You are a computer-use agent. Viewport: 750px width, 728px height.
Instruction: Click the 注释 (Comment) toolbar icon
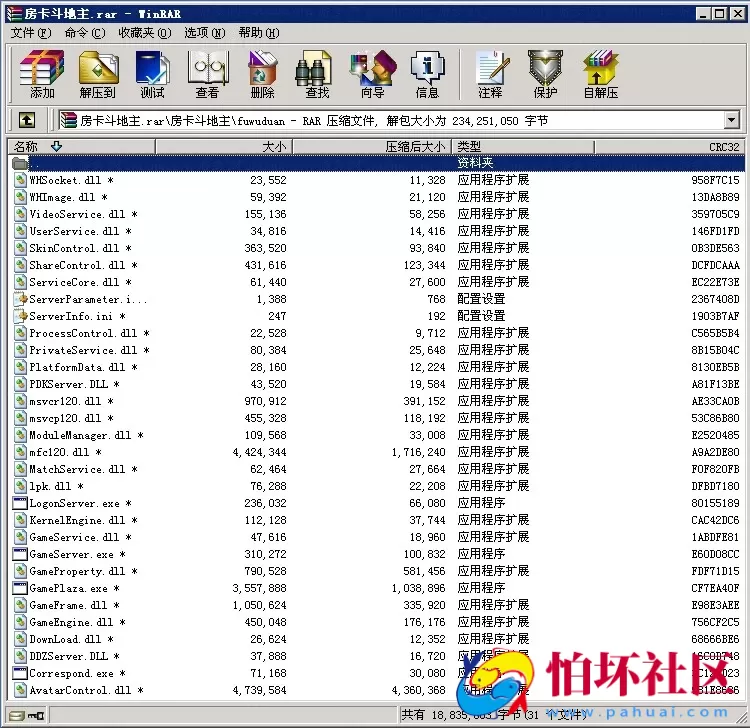[x=491, y=74]
